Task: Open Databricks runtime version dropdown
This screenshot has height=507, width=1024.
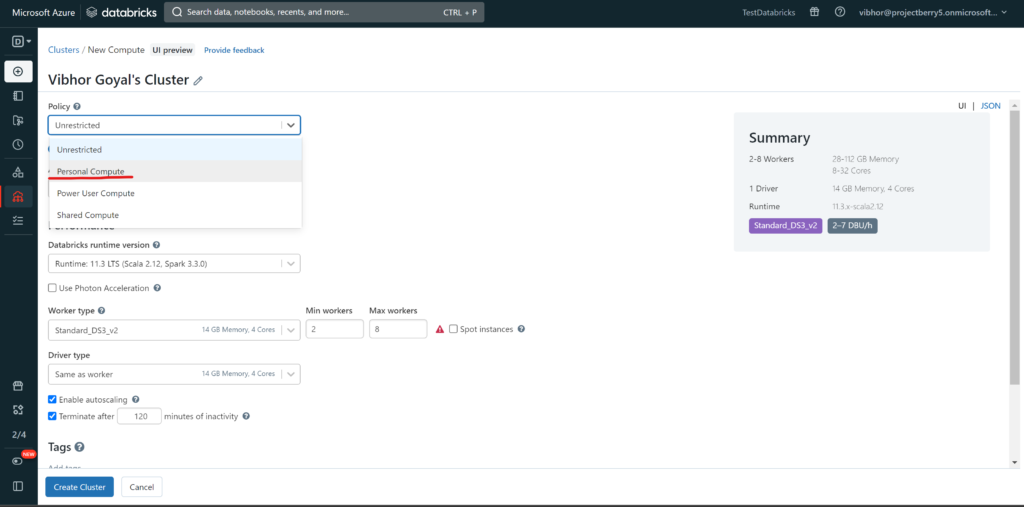Action: [174, 264]
